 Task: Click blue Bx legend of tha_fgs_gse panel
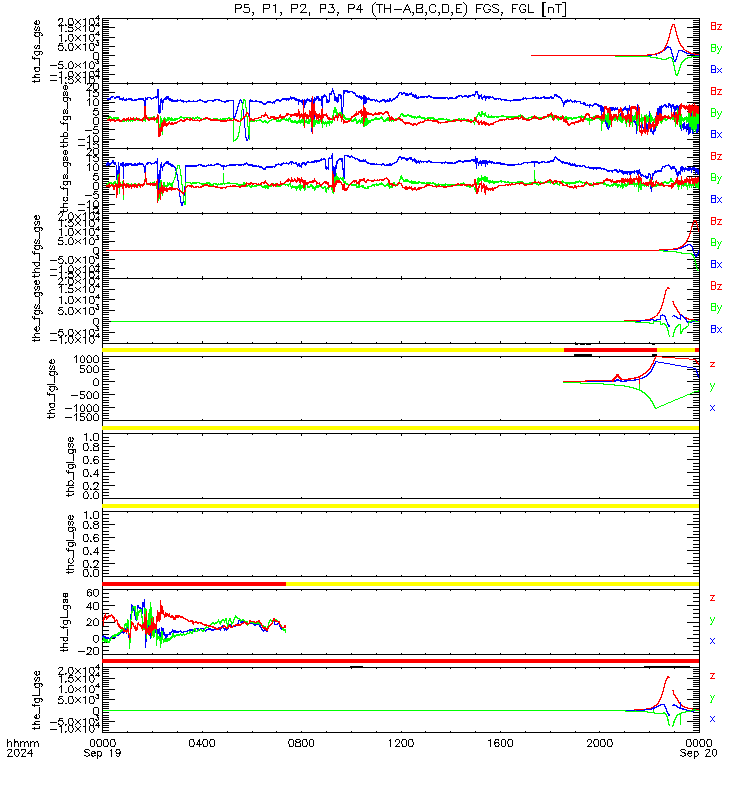pyautogui.click(x=716, y=70)
